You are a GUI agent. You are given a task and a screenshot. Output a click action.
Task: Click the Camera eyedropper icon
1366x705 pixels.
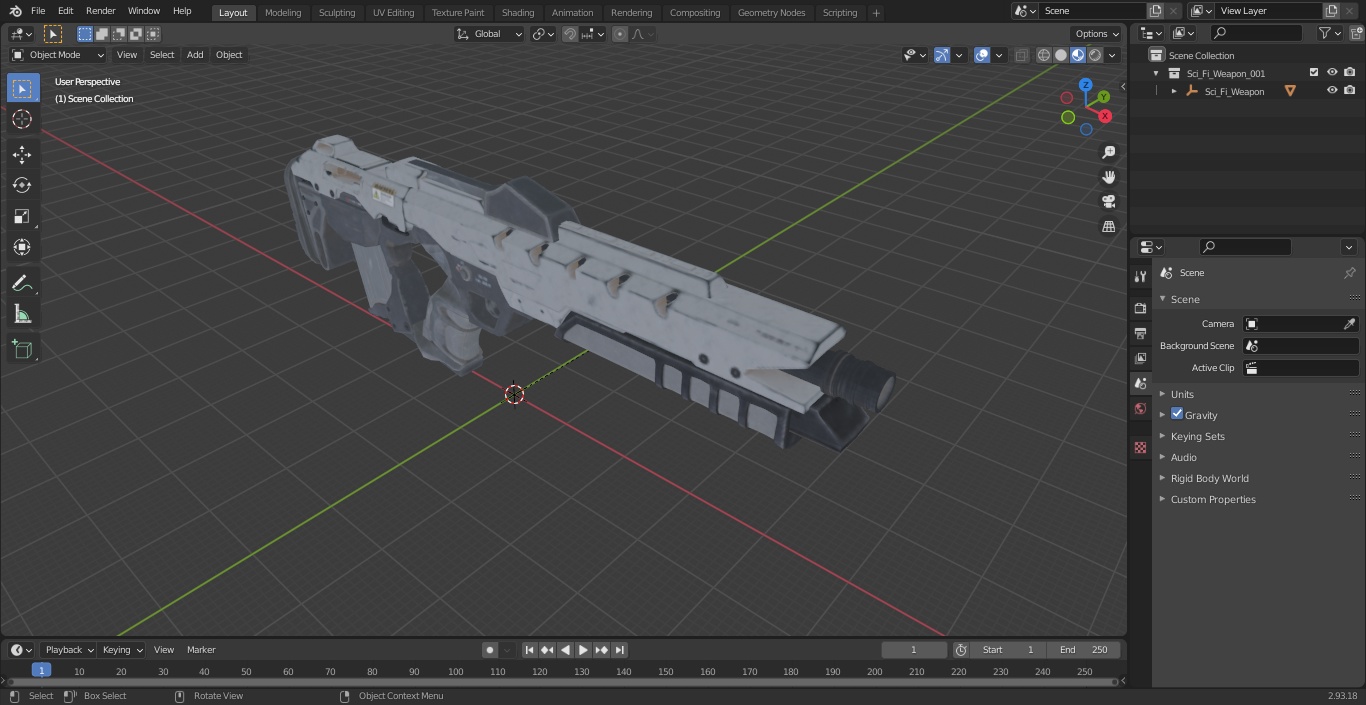tap(1349, 324)
